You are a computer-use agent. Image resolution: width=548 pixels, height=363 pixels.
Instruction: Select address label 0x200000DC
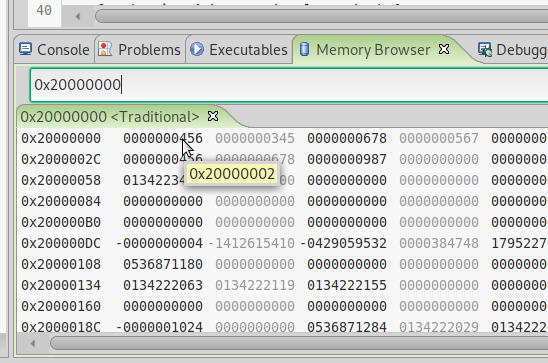(61, 243)
